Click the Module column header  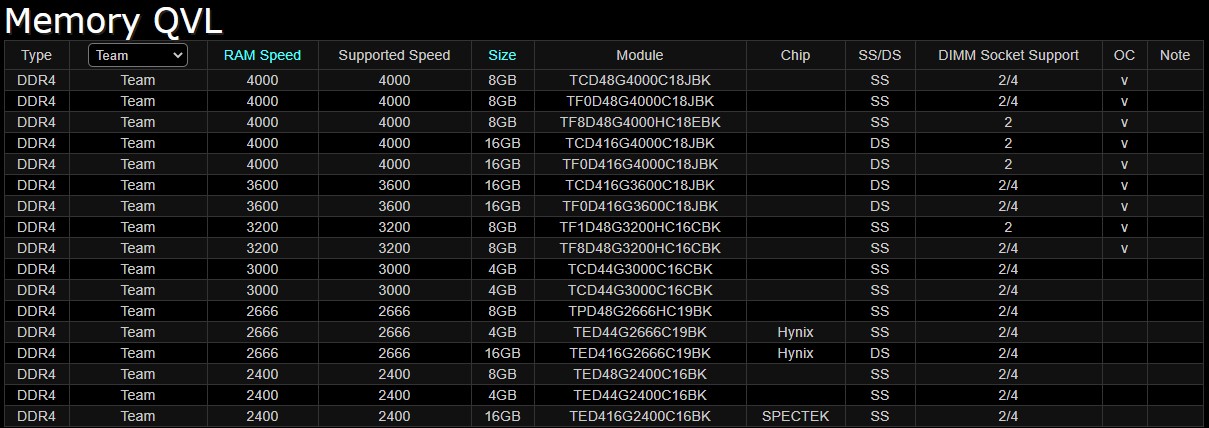tap(639, 56)
